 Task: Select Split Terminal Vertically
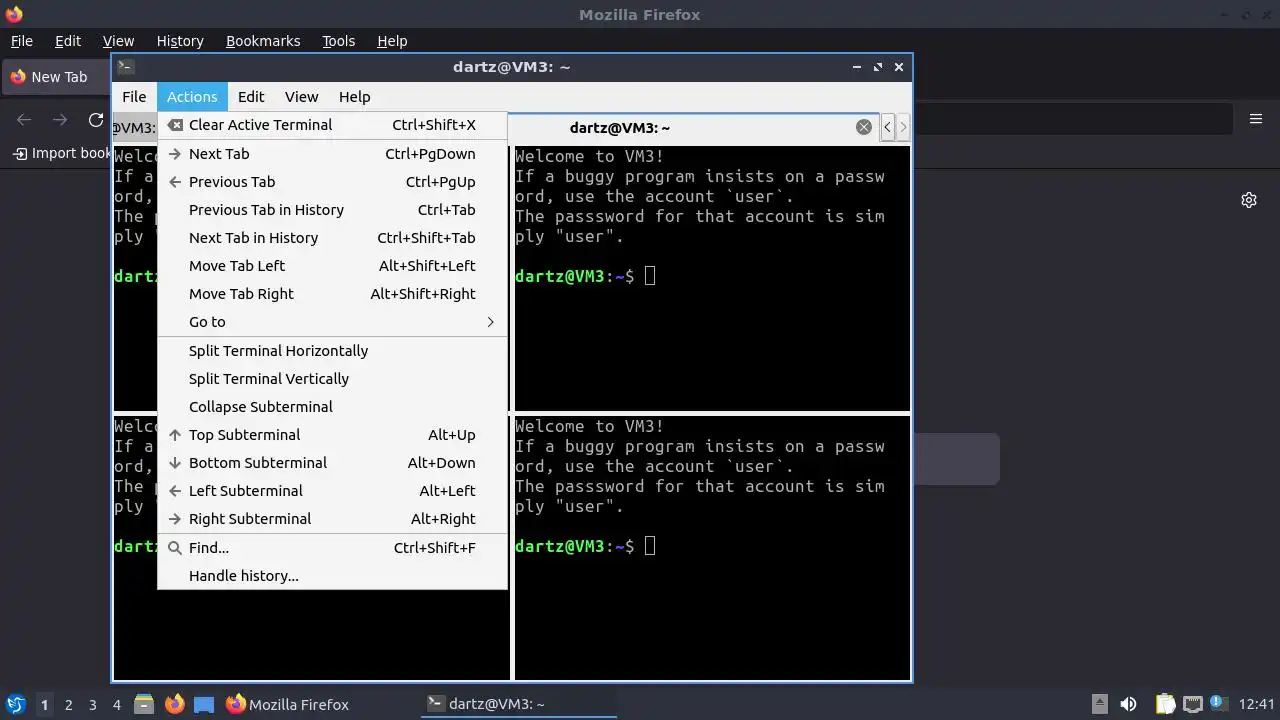click(x=332, y=379)
